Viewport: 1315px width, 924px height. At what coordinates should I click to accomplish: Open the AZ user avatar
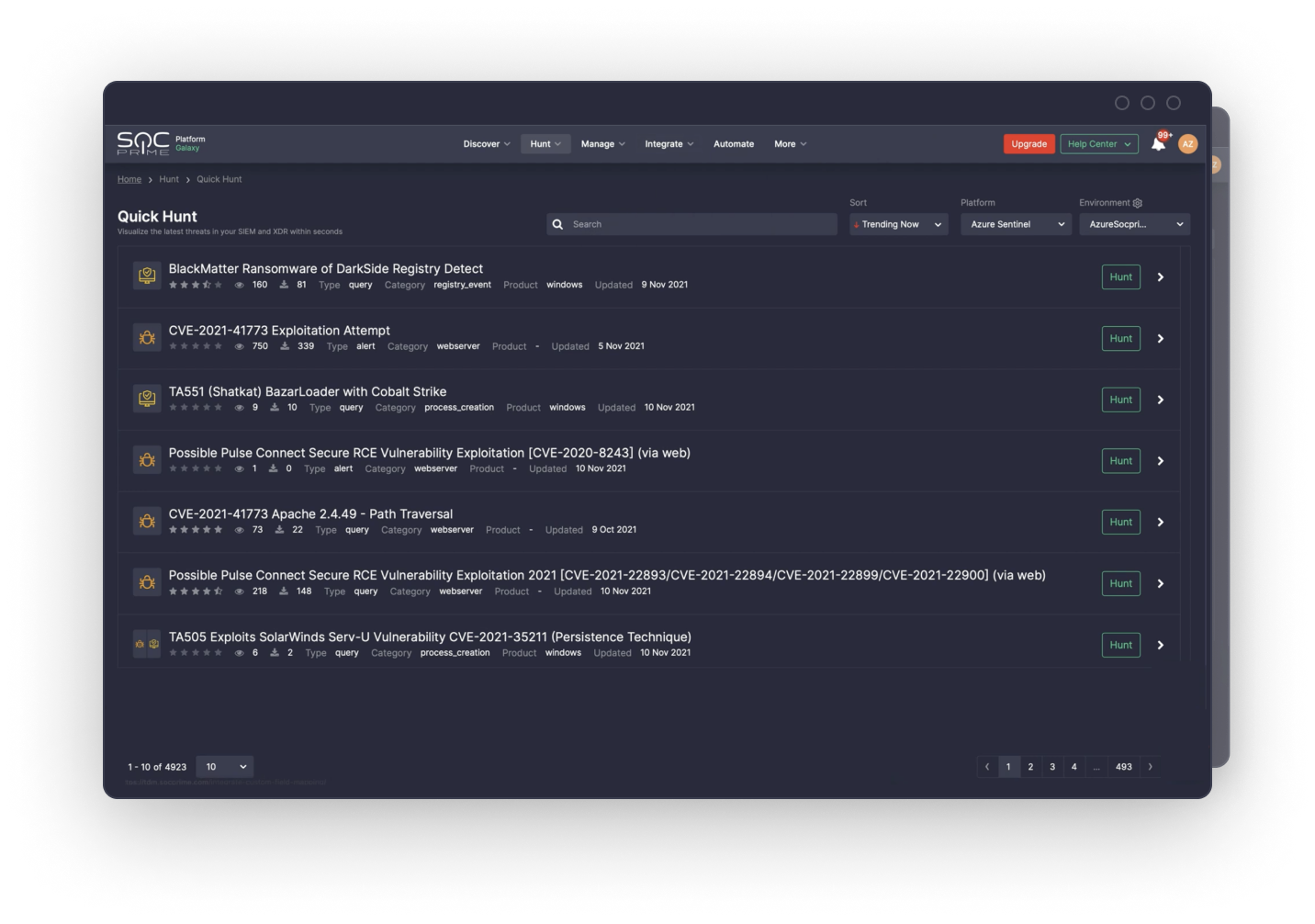coord(1187,144)
